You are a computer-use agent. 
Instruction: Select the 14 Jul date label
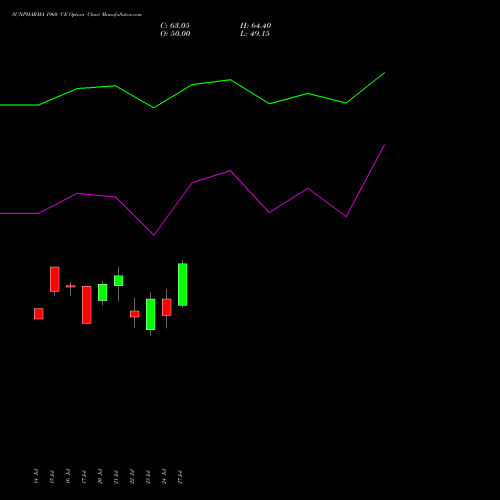point(36,476)
